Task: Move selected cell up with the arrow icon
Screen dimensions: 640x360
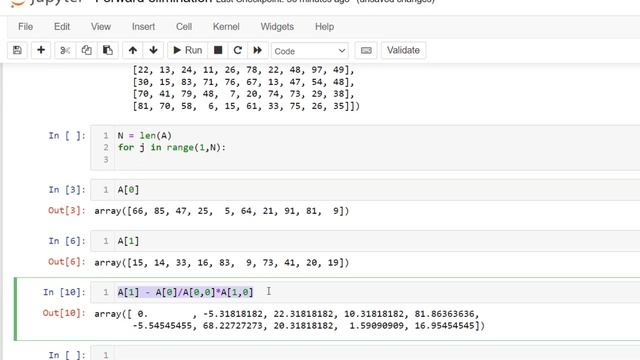Action: tap(133, 50)
